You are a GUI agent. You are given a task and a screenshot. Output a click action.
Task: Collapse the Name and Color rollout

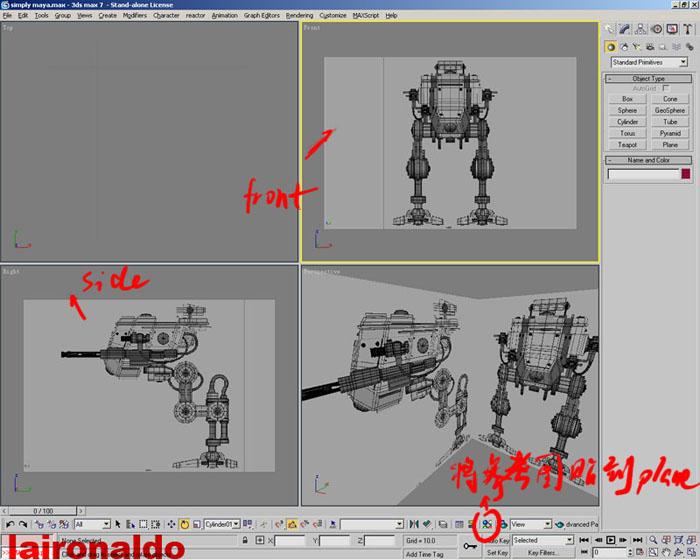pyautogui.click(x=648, y=160)
